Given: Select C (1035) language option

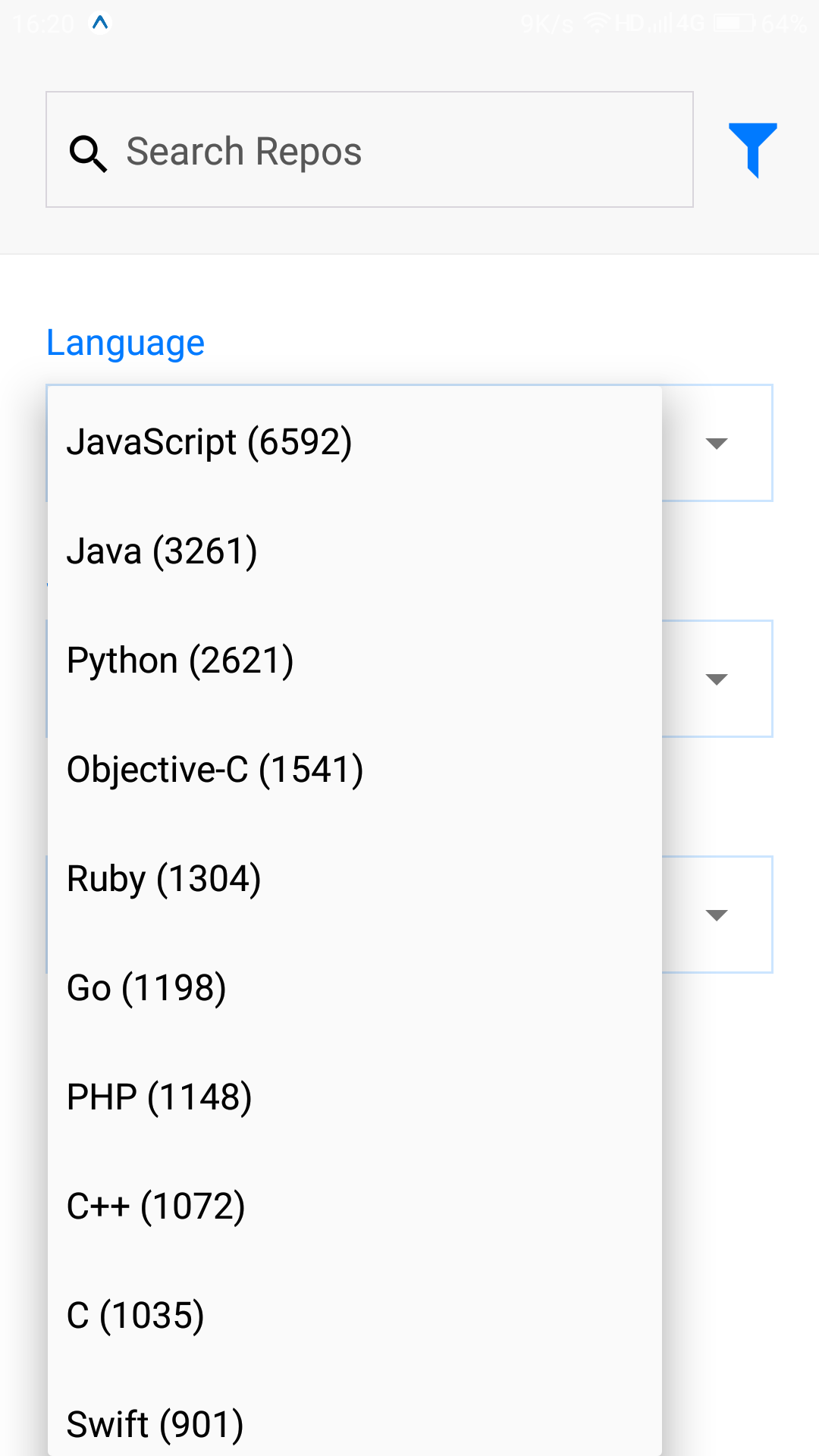Looking at the screenshot, I should pyautogui.click(x=136, y=1316).
